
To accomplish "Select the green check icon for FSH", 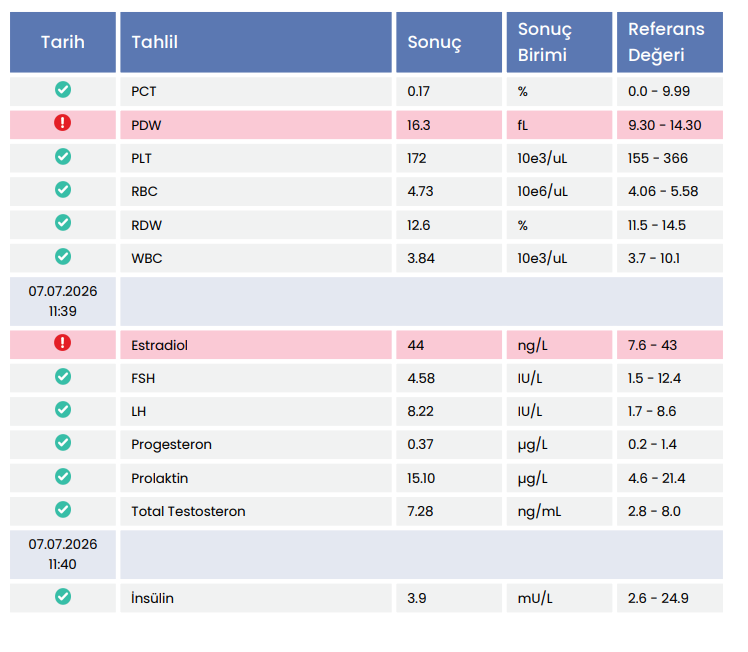I will tap(62, 377).
